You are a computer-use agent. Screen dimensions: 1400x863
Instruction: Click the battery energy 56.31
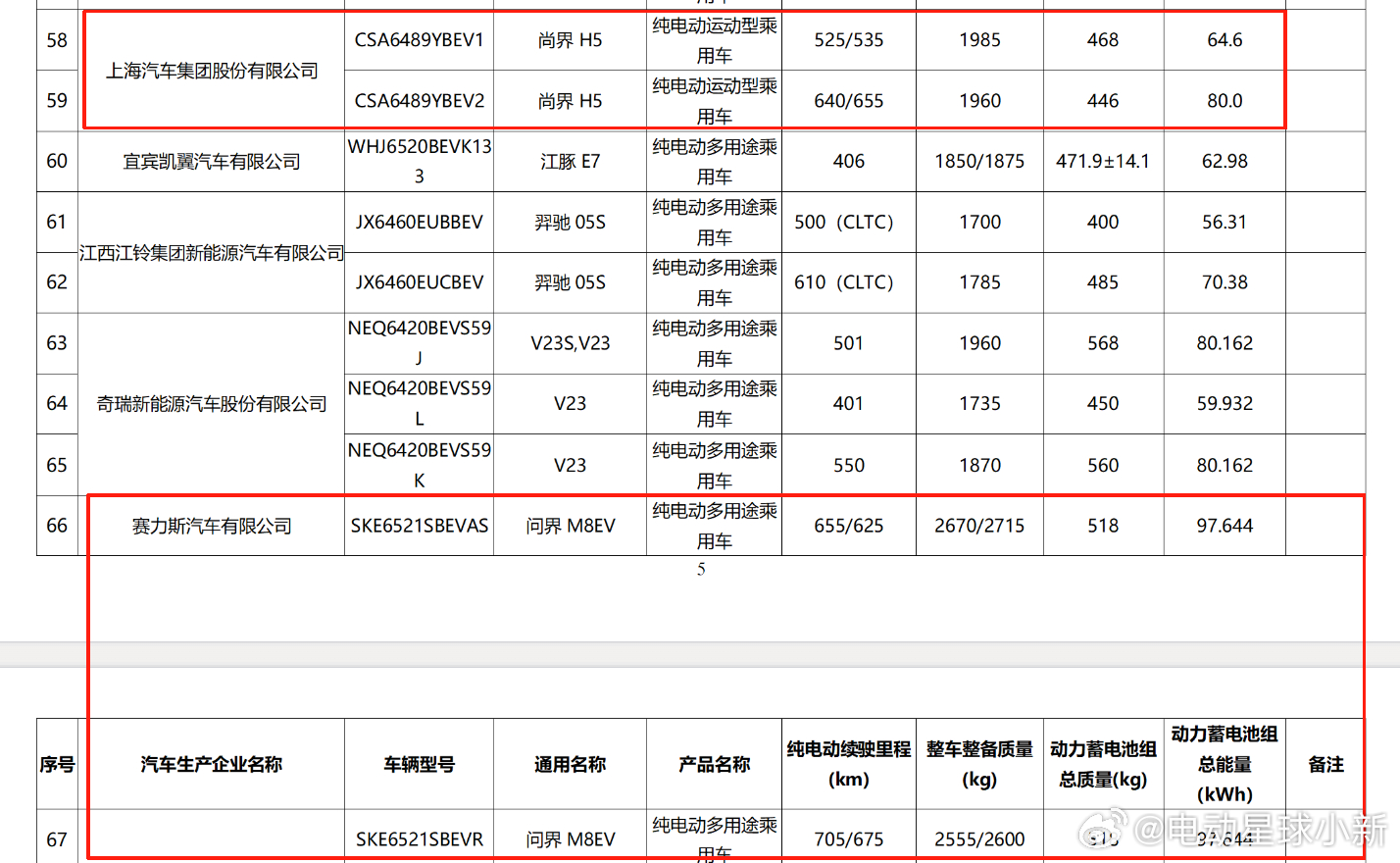1225,223
